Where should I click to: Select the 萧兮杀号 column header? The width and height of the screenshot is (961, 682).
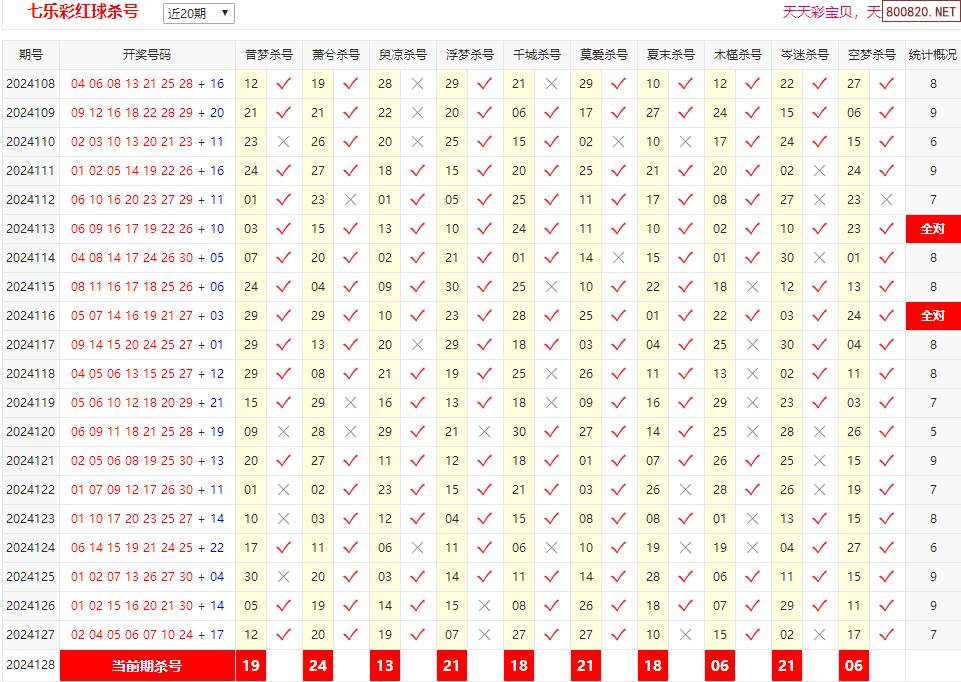tap(336, 55)
